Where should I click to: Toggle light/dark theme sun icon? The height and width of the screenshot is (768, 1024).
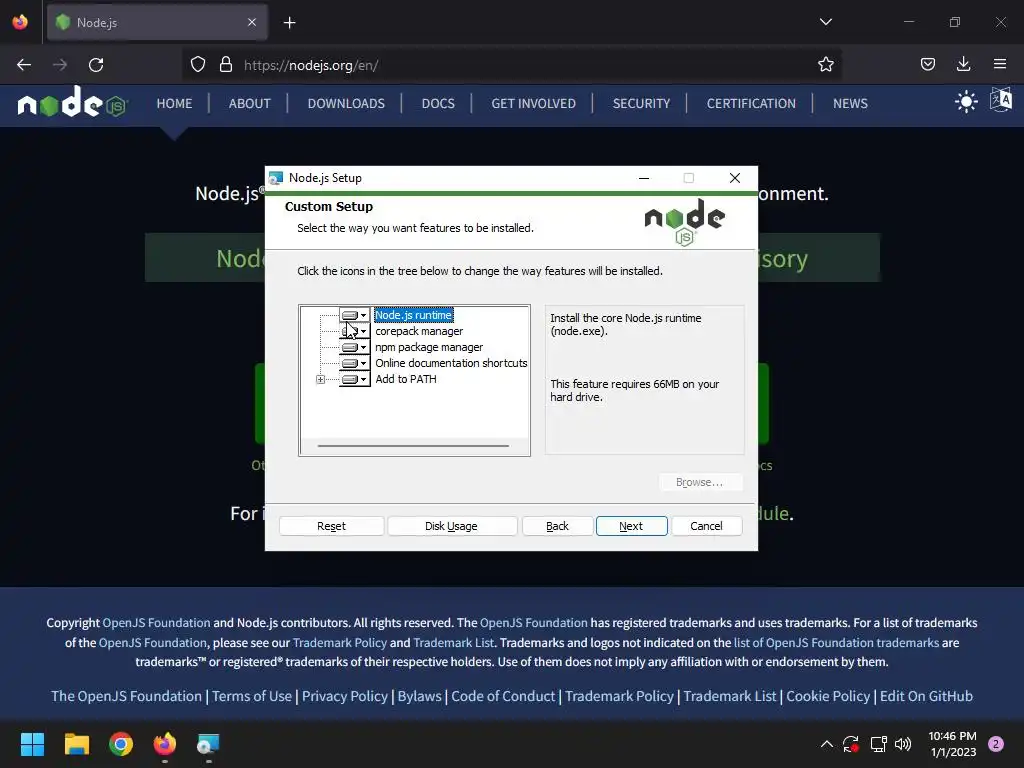(966, 102)
